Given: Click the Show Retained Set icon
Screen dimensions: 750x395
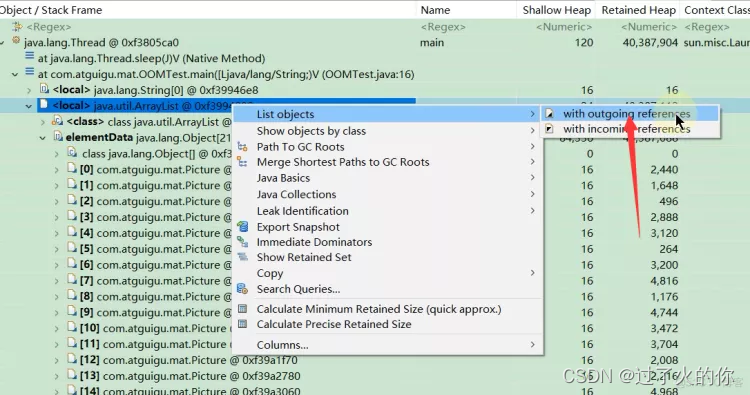Looking at the screenshot, I should (x=243, y=257).
